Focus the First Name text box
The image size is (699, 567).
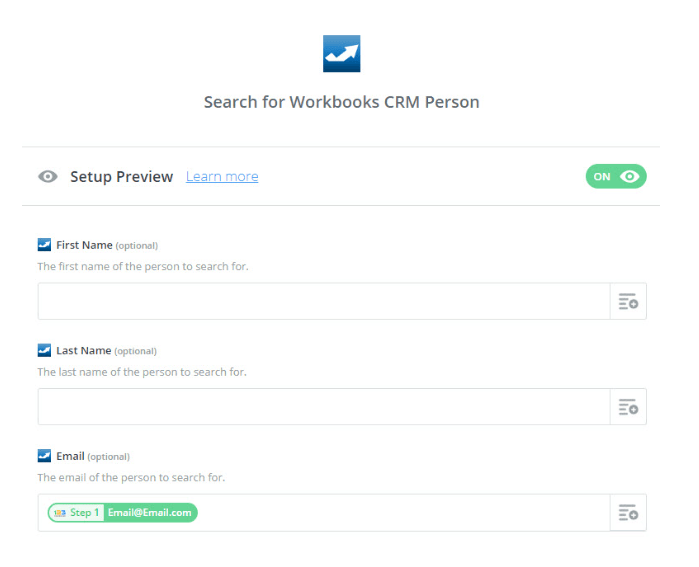click(323, 301)
